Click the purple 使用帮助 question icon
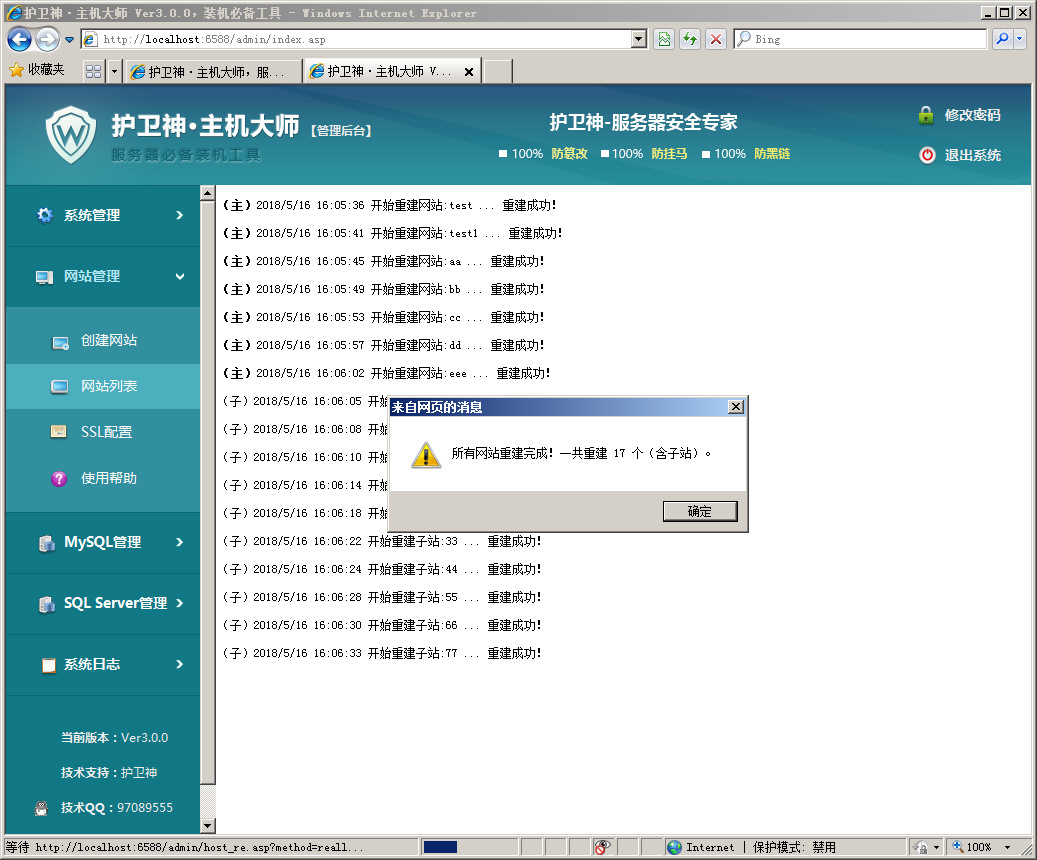This screenshot has height=860, width=1037. (59, 478)
